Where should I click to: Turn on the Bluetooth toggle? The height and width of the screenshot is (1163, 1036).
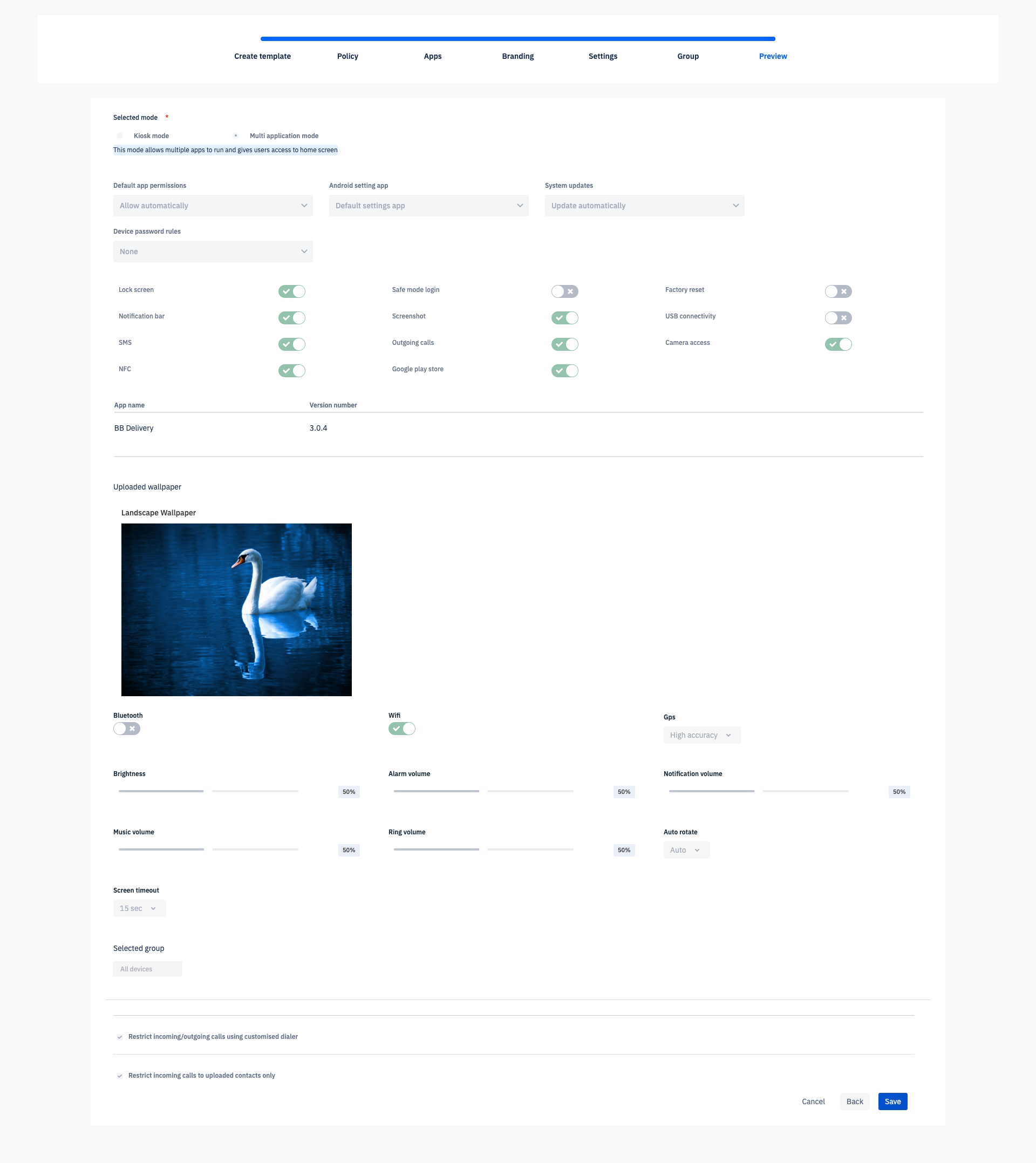[126, 729]
